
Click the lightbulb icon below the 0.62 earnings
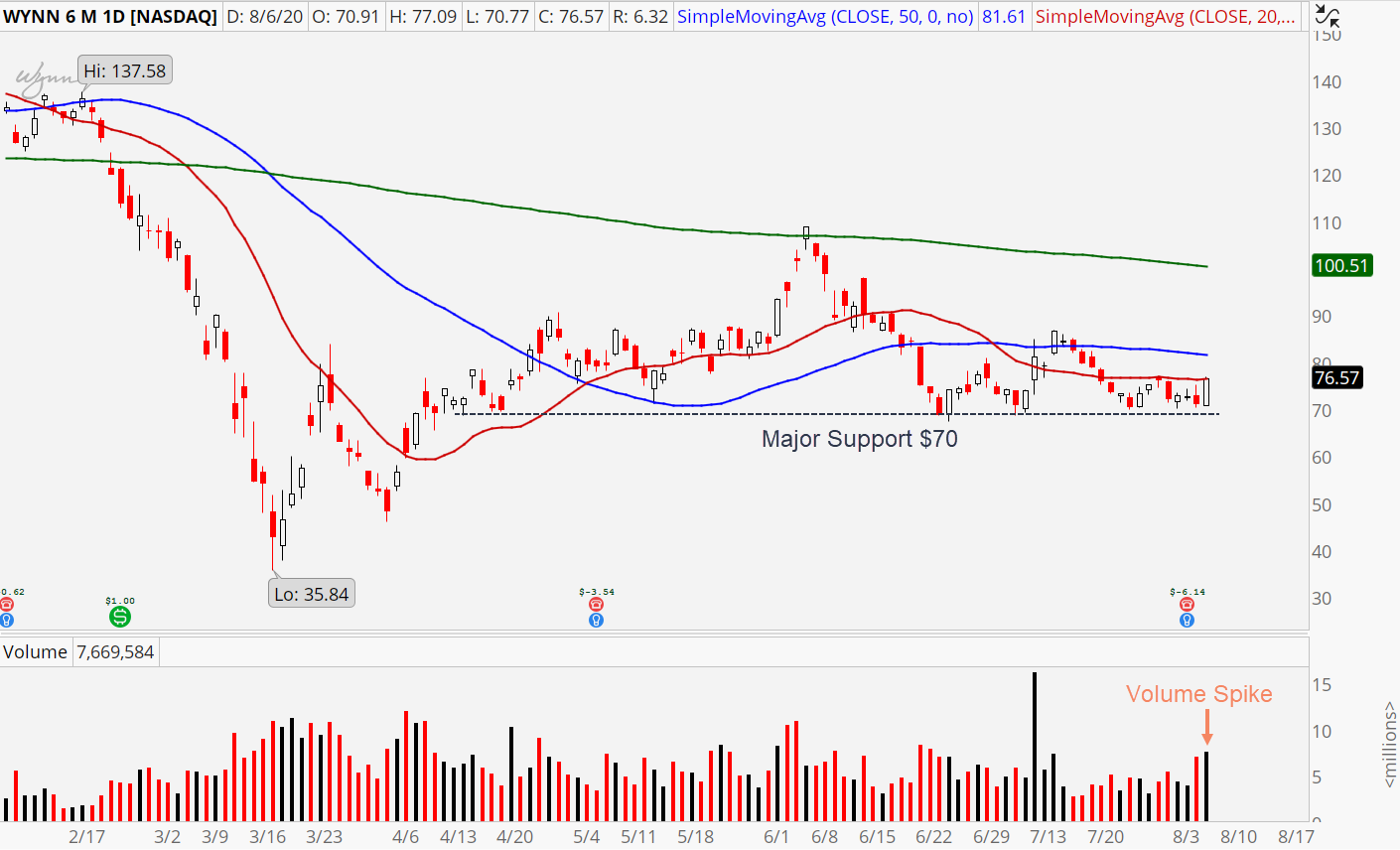tap(7, 621)
